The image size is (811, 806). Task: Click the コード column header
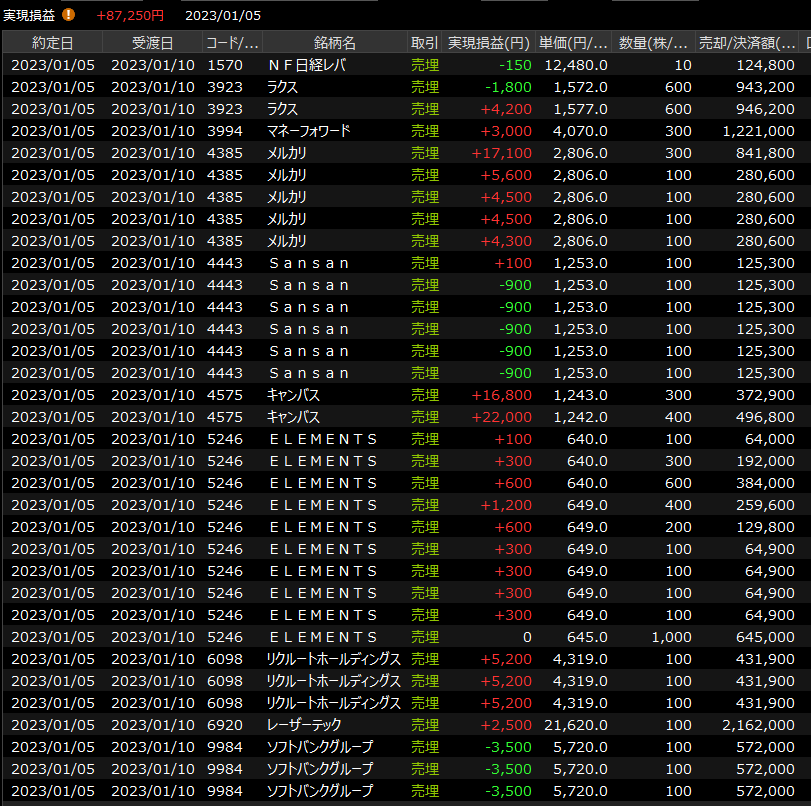coord(232,43)
